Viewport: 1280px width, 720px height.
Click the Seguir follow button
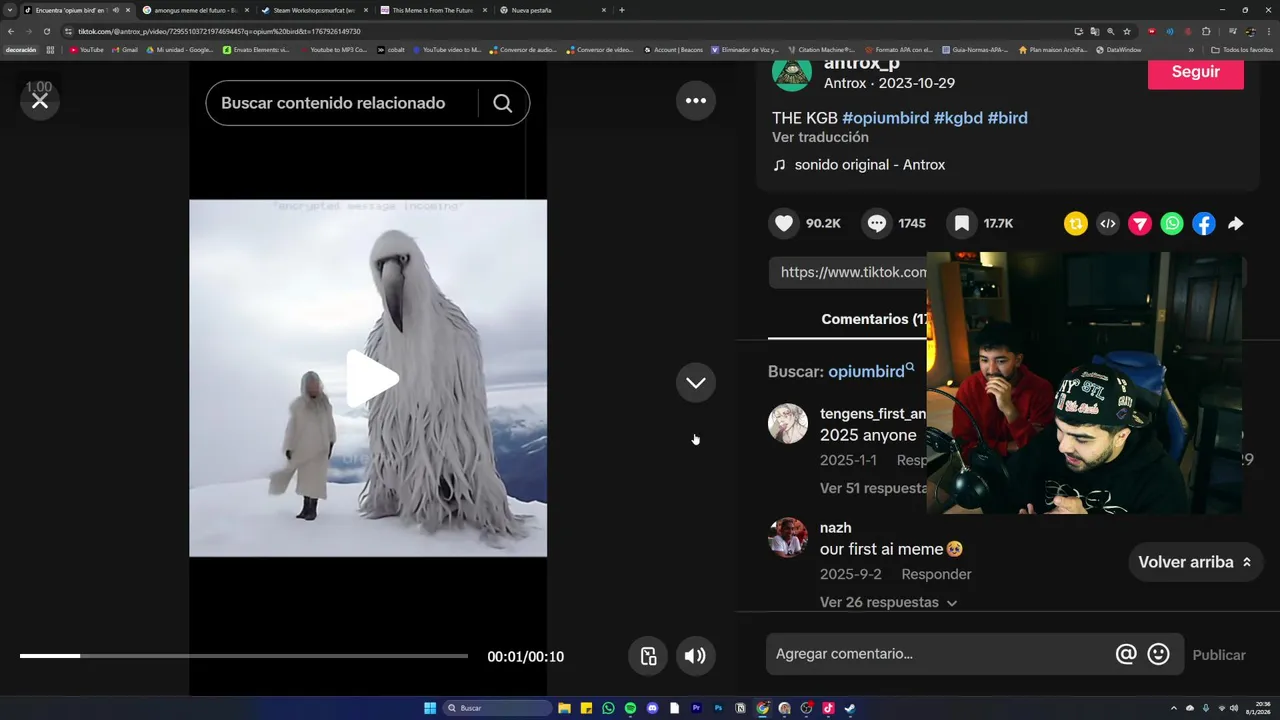click(1196, 72)
